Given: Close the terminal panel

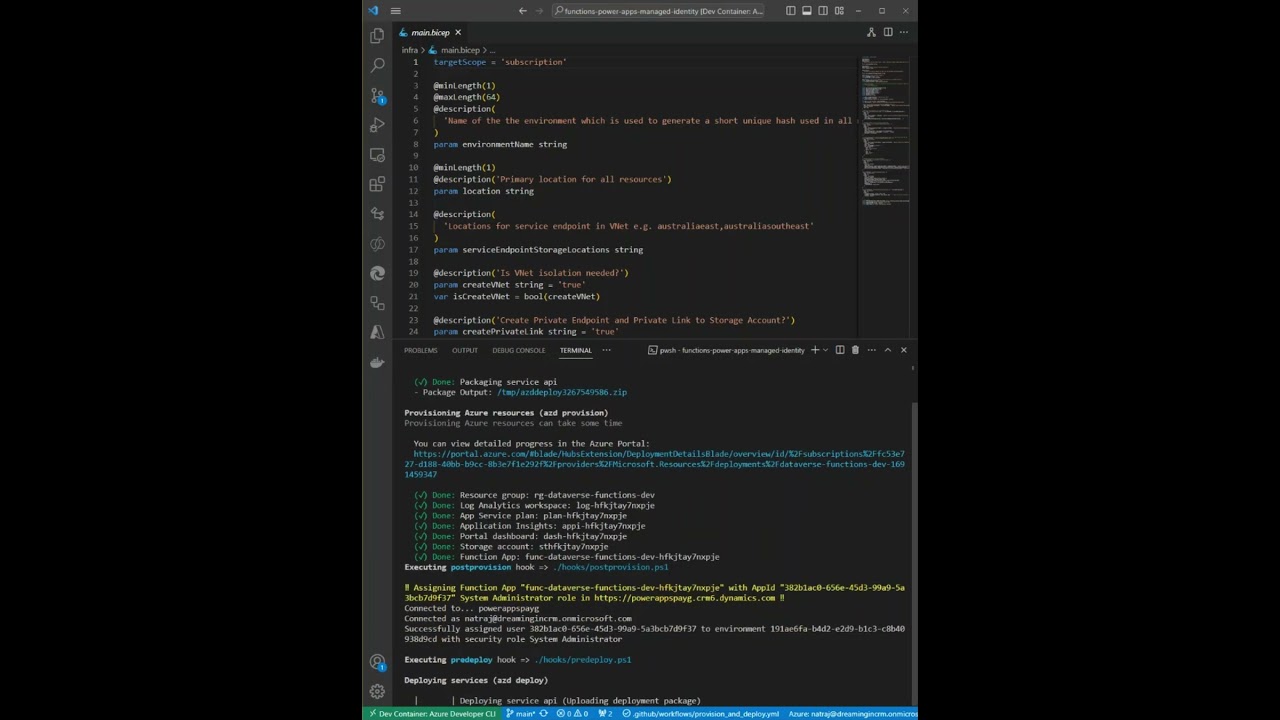Looking at the screenshot, I should point(903,350).
